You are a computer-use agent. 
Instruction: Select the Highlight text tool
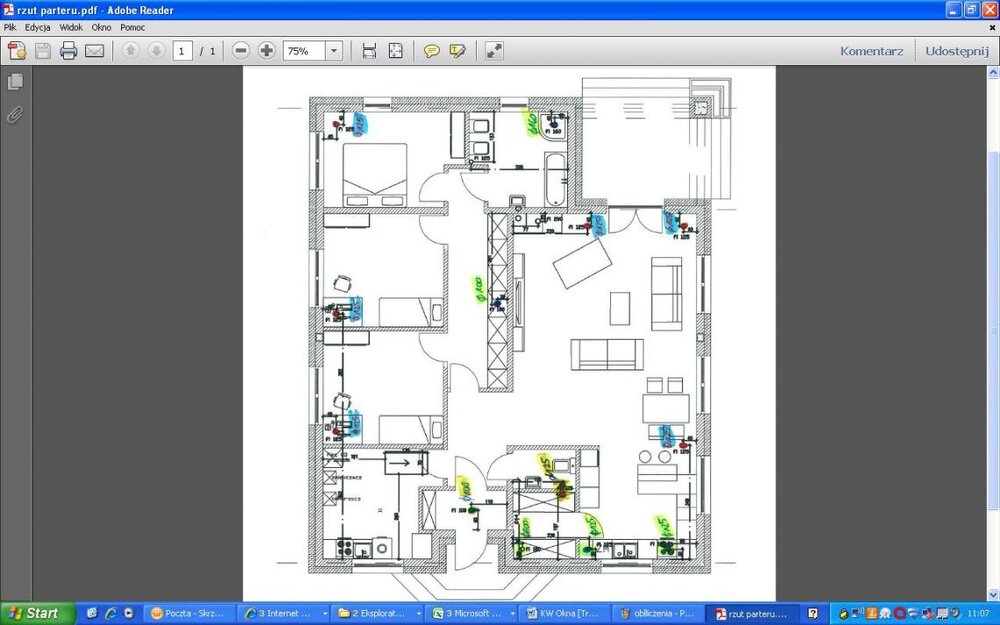click(458, 51)
